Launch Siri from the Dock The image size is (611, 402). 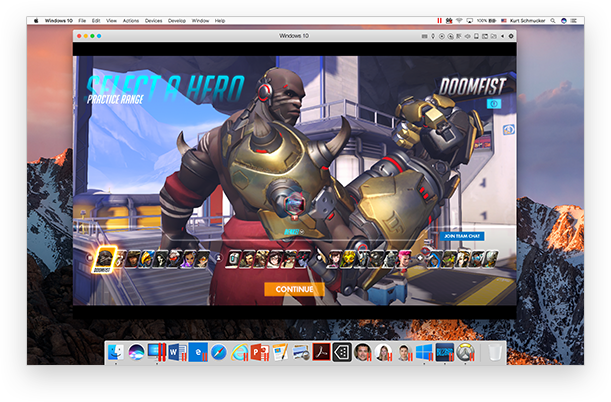coord(136,352)
